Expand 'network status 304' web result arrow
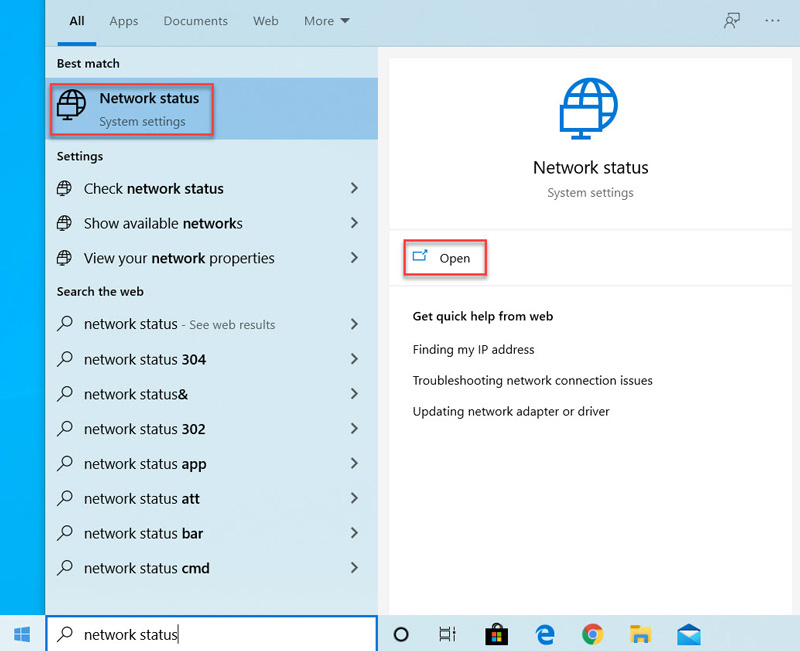800x651 pixels. coord(354,359)
